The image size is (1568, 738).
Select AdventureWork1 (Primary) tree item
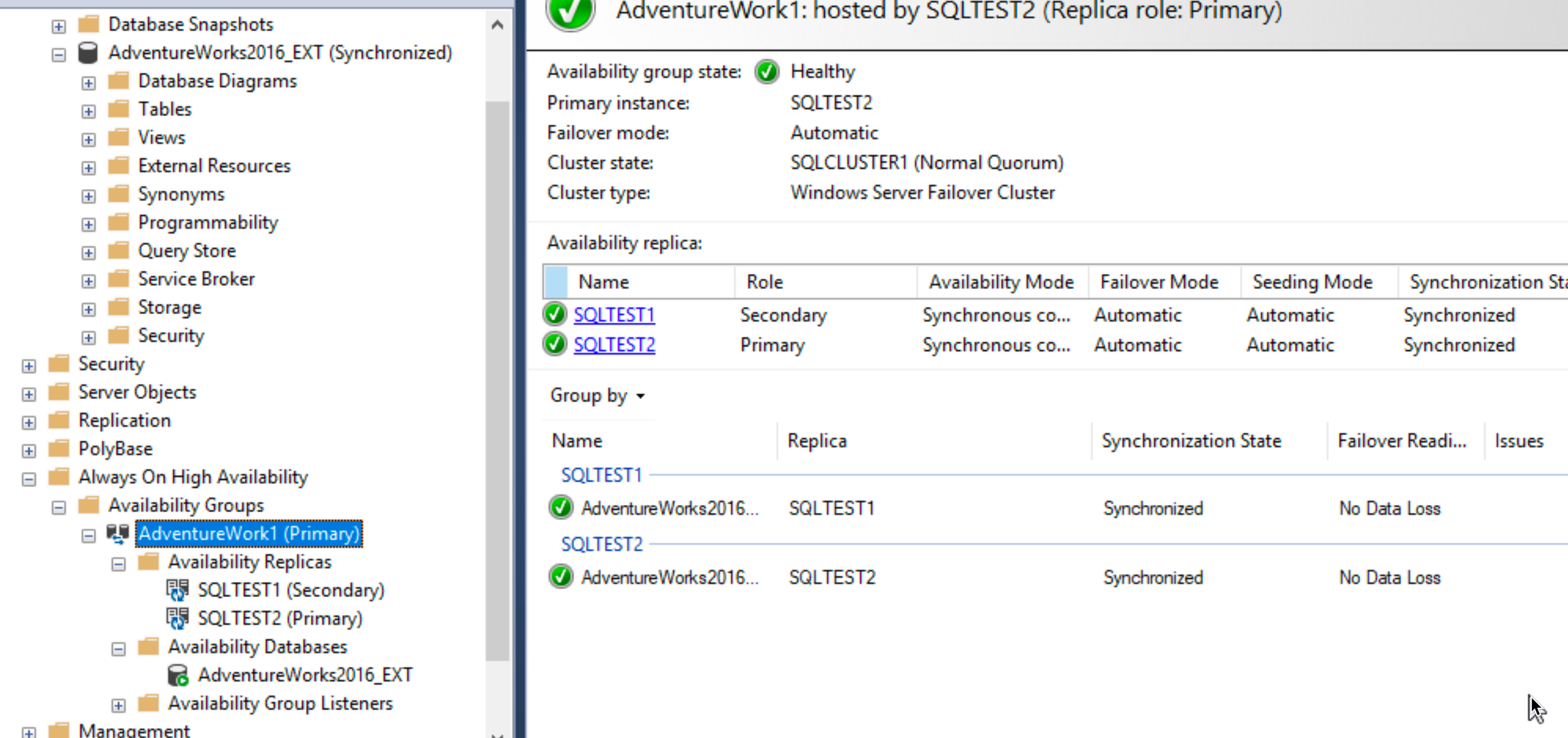point(249,533)
